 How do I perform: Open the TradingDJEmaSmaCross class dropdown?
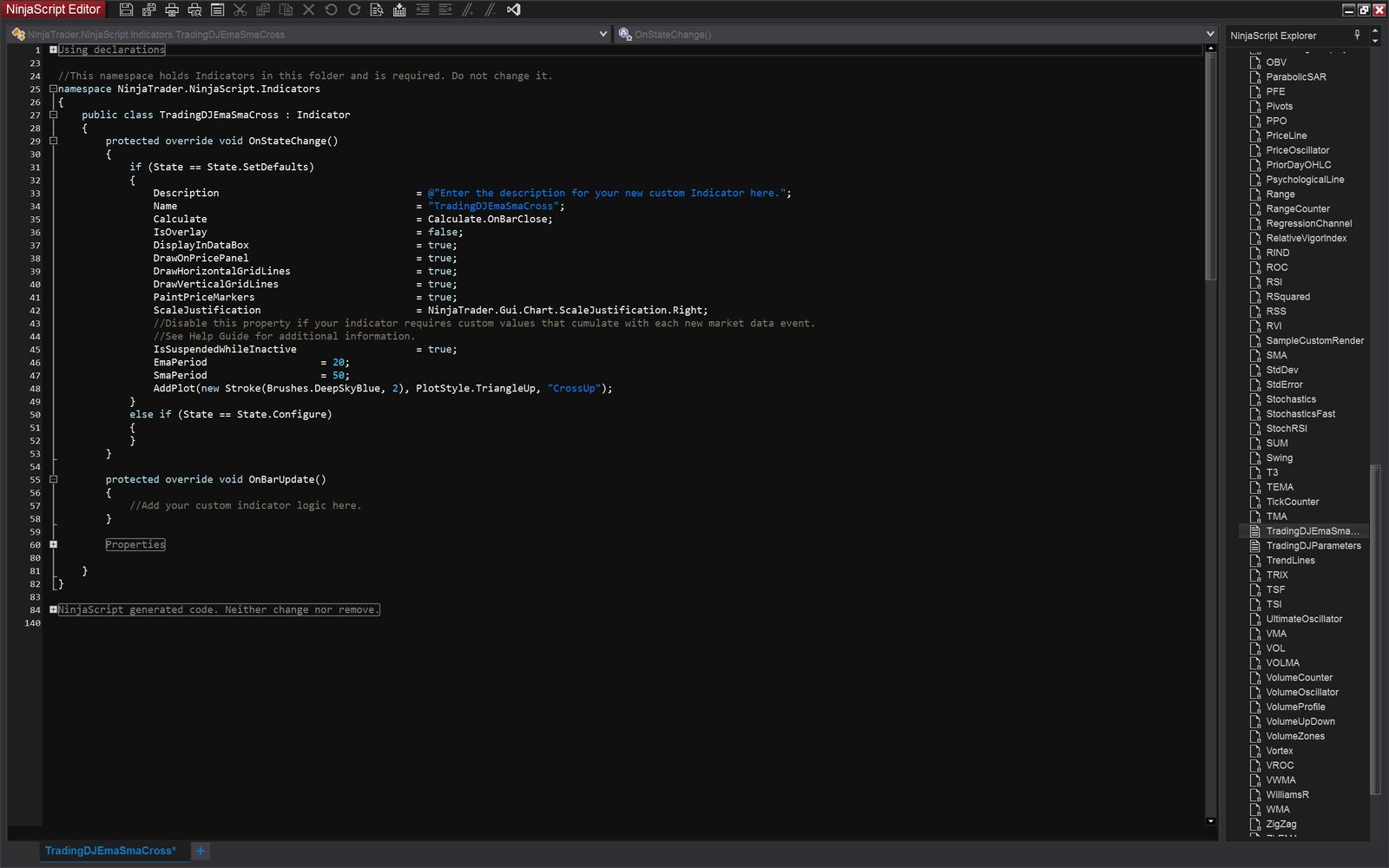[604, 34]
